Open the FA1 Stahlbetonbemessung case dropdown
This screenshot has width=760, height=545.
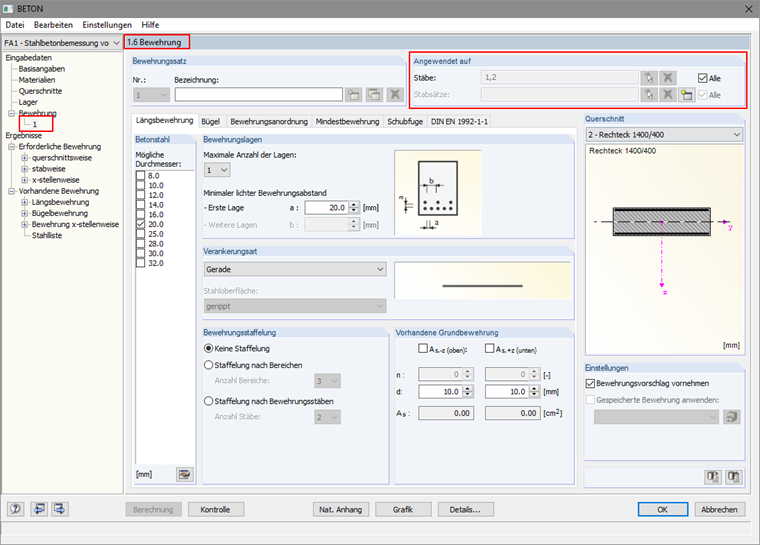pyautogui.click(x=116, y=43)
